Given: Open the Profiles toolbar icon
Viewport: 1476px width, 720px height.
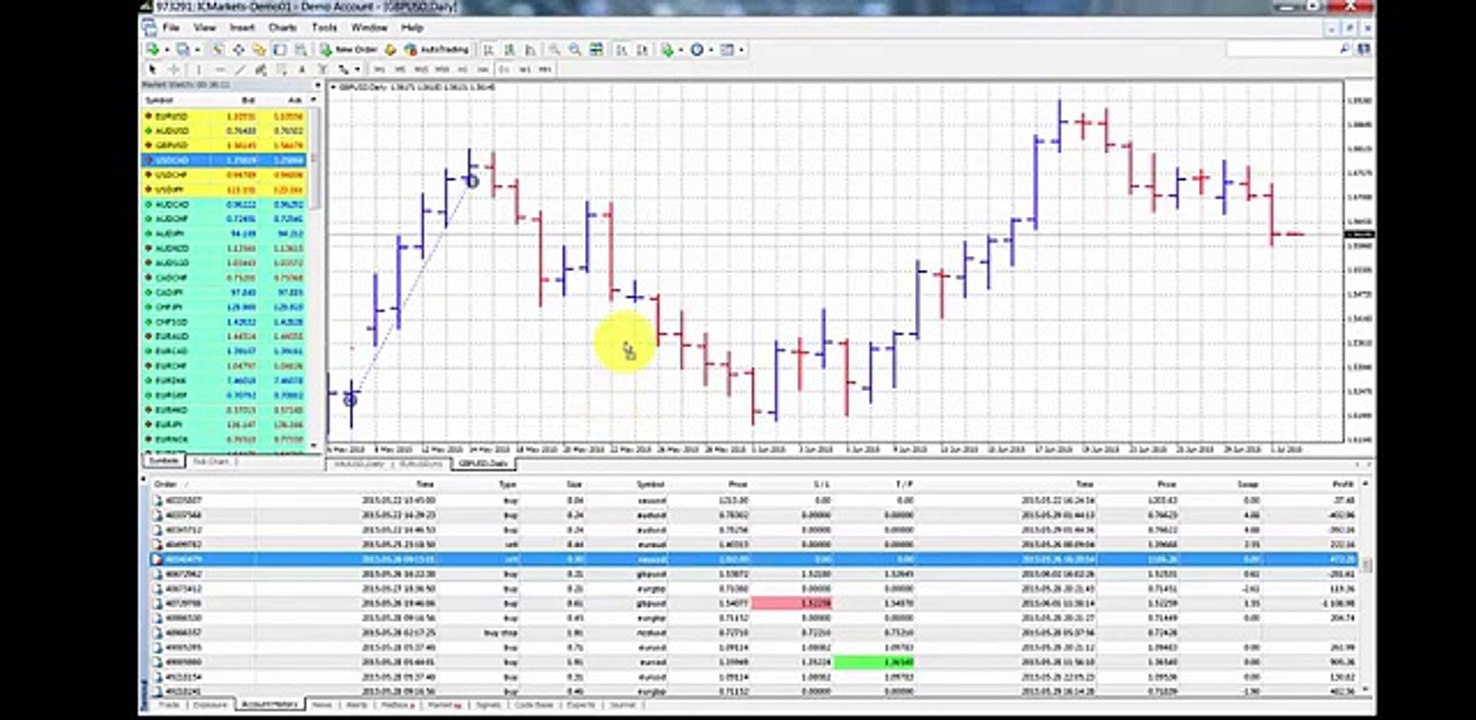Looking at the screenshot, I should point(182,49).
